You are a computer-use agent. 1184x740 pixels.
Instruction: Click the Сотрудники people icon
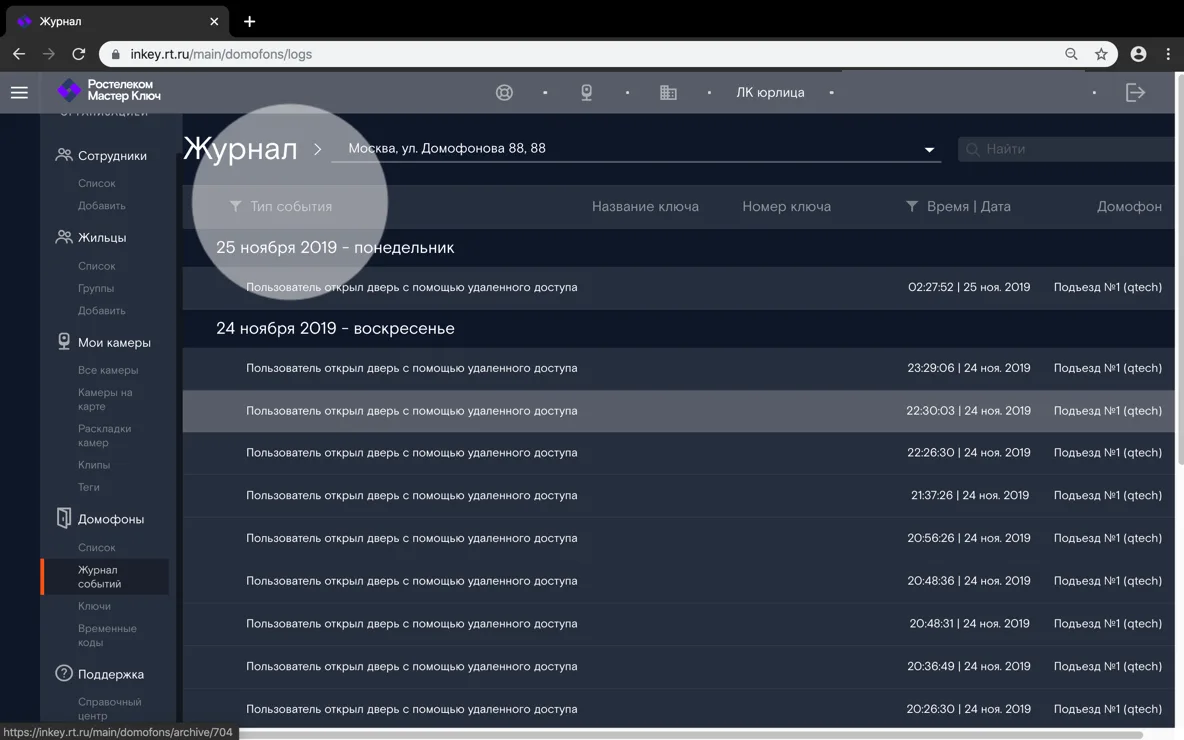tap(63, 155)
